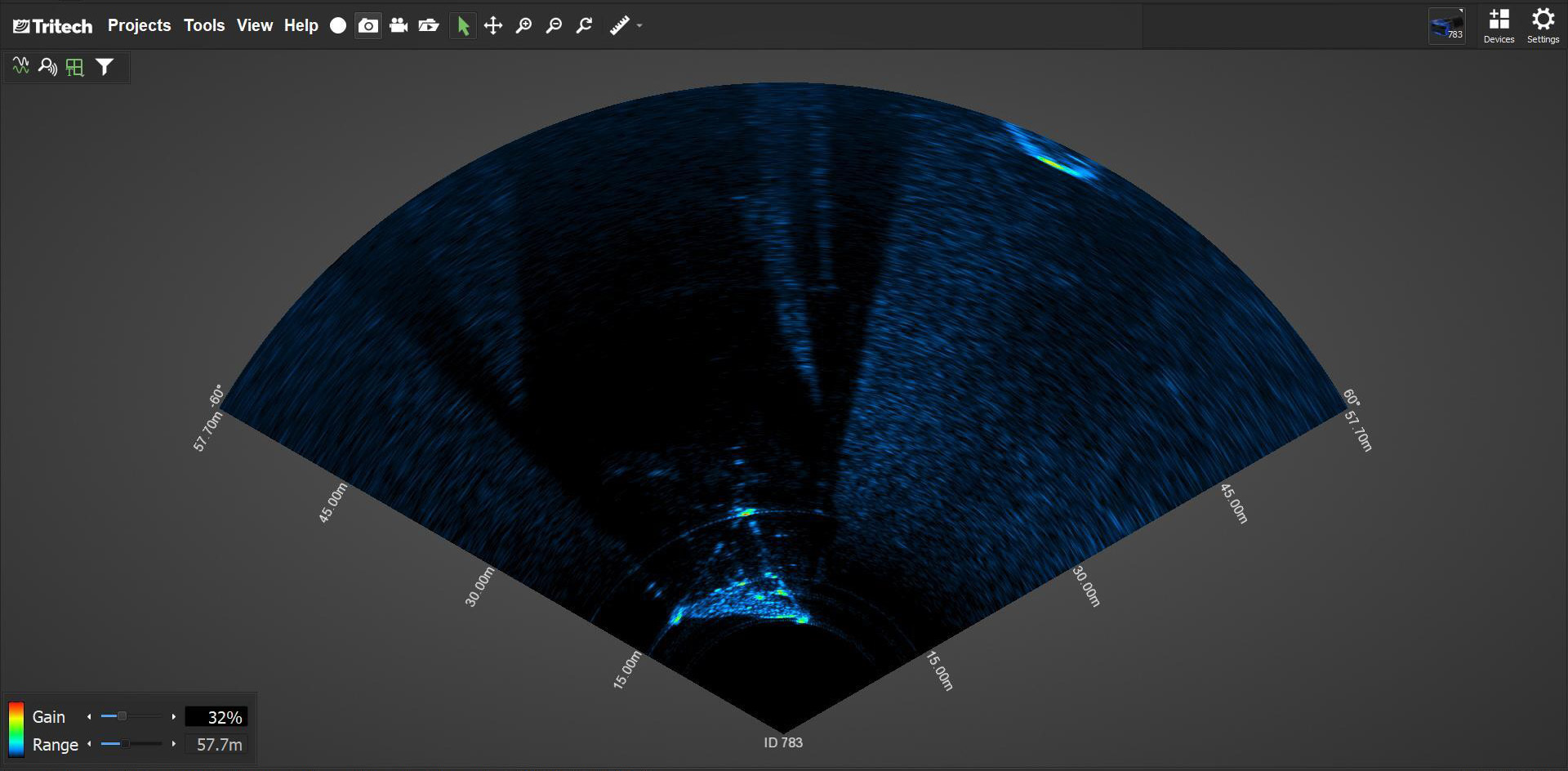Take a snapshot with the camera icon
This screenshot has width=1568, height=771.
click(368, 26)
